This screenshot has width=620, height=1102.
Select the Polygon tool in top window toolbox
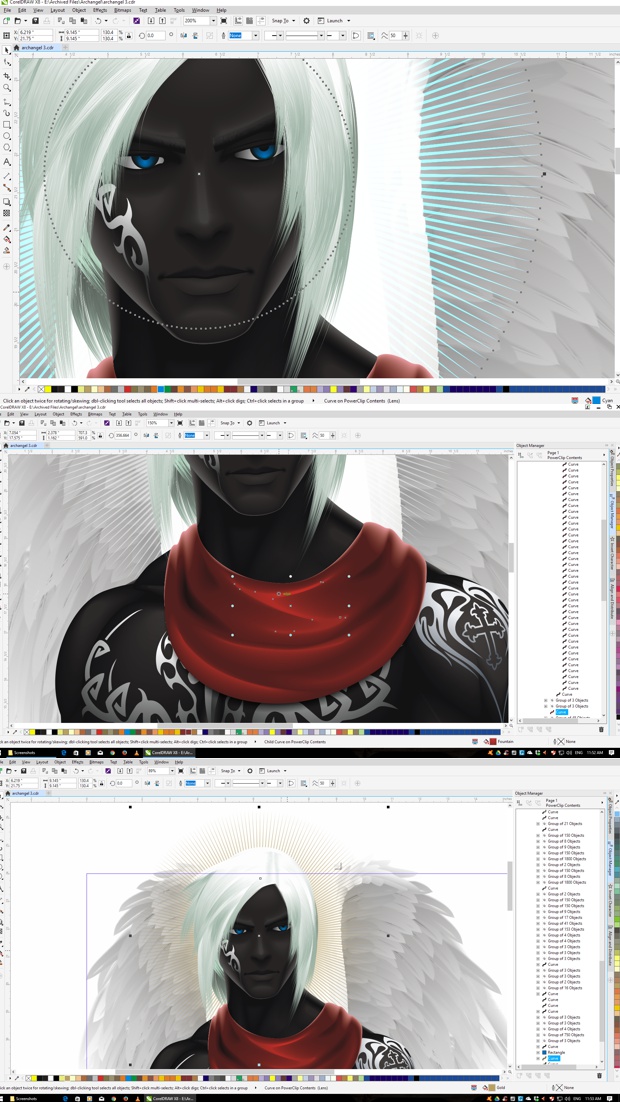click(x=7, y=148)
